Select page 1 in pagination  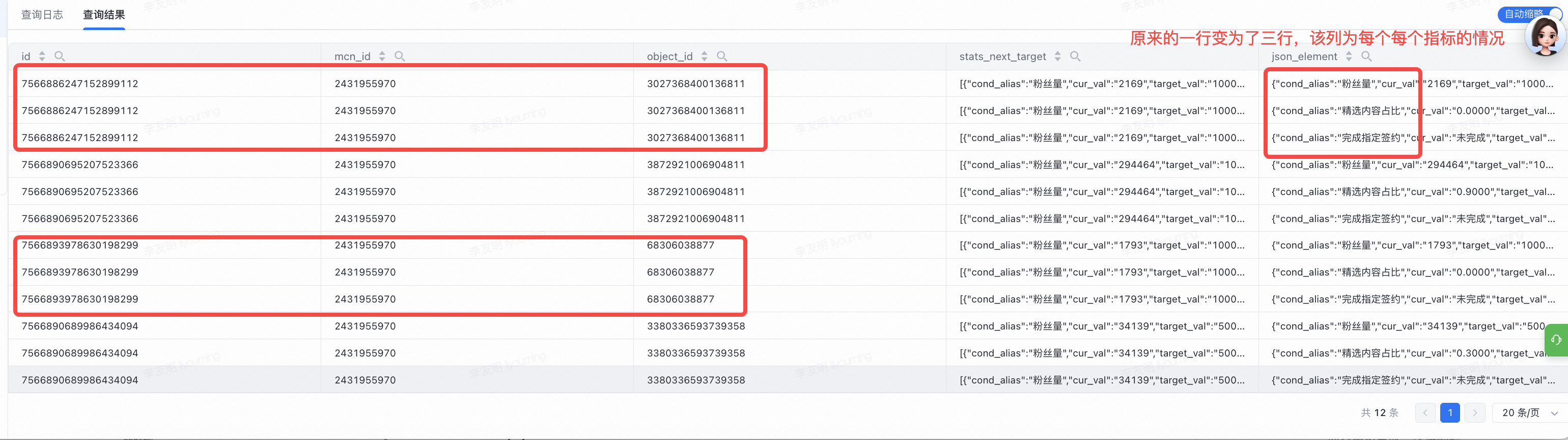1450,413
